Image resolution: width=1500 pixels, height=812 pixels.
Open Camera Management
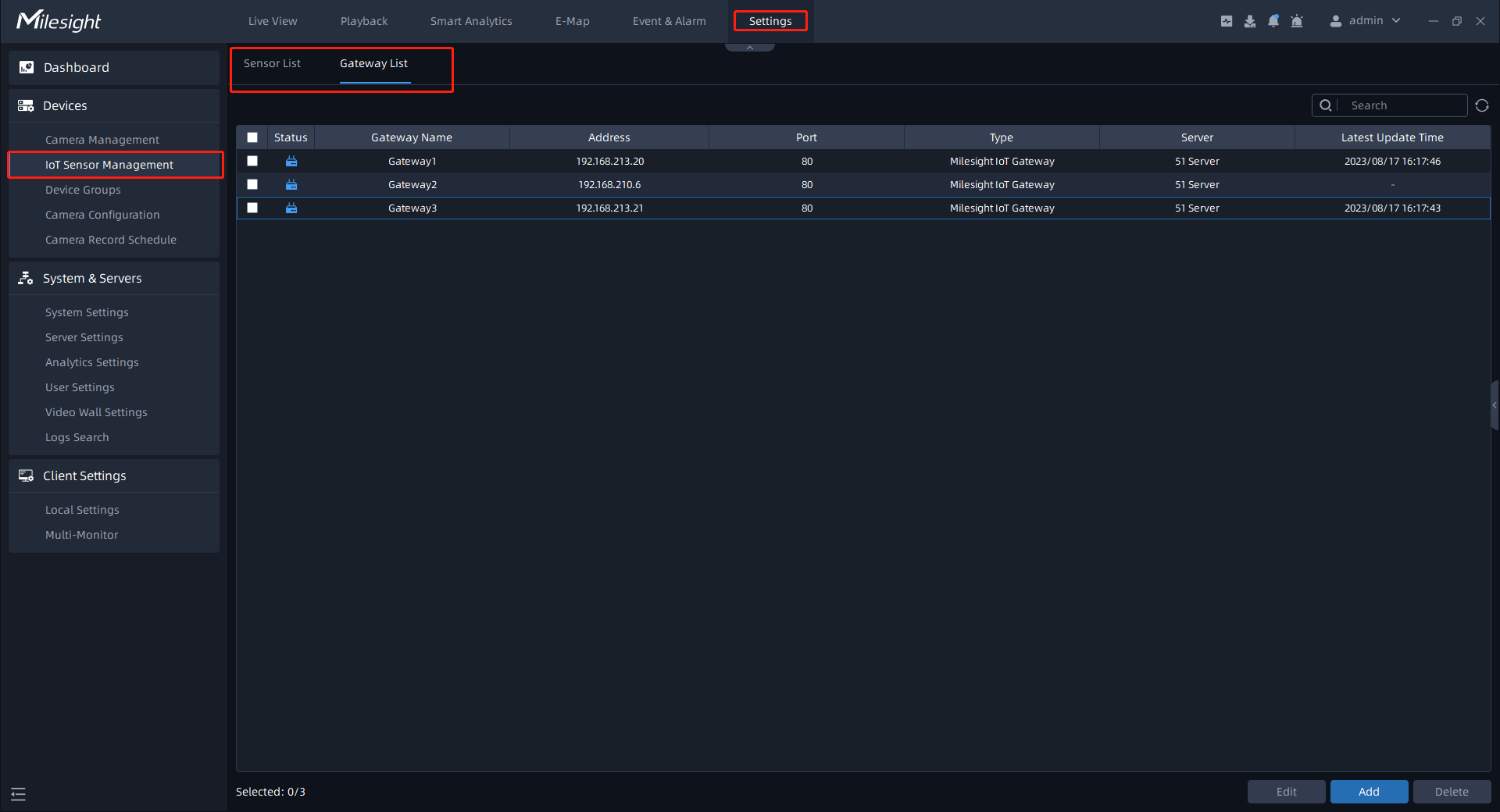[102, 140]
